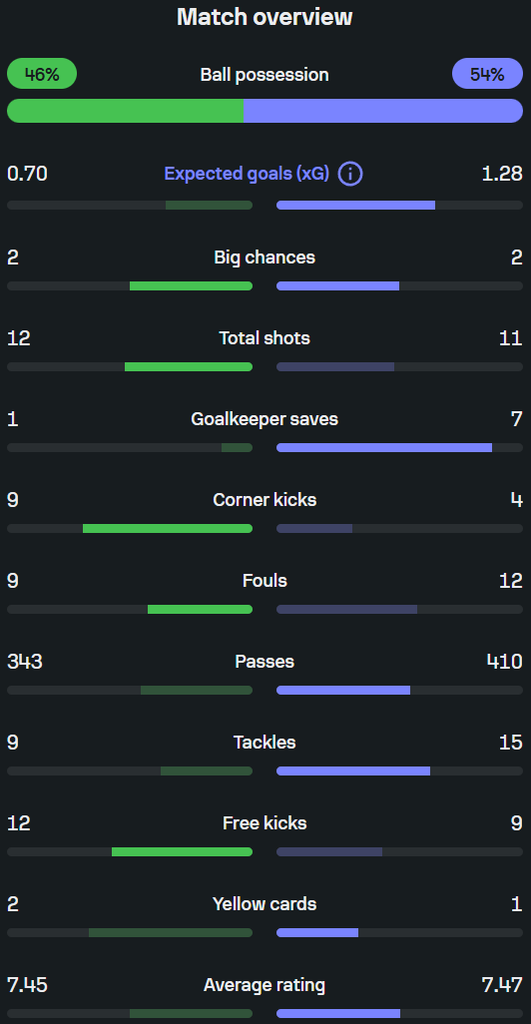Click the Big chances label
Screen dimensions: 531x1024
coord(265,257)
